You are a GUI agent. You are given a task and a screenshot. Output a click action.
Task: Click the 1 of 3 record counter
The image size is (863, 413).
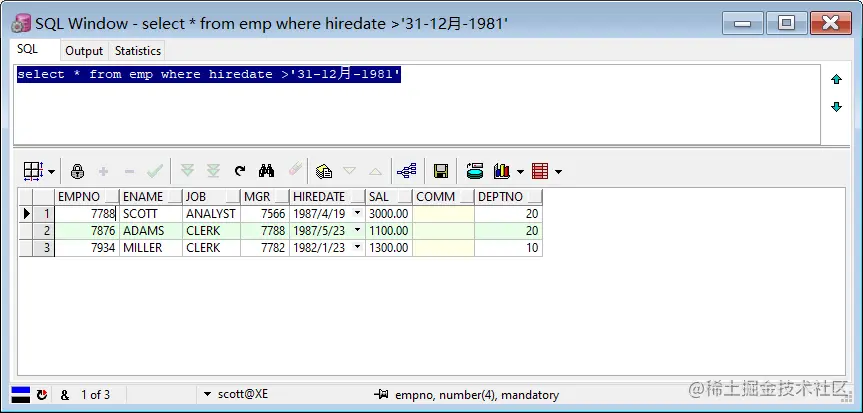point(95,395)
